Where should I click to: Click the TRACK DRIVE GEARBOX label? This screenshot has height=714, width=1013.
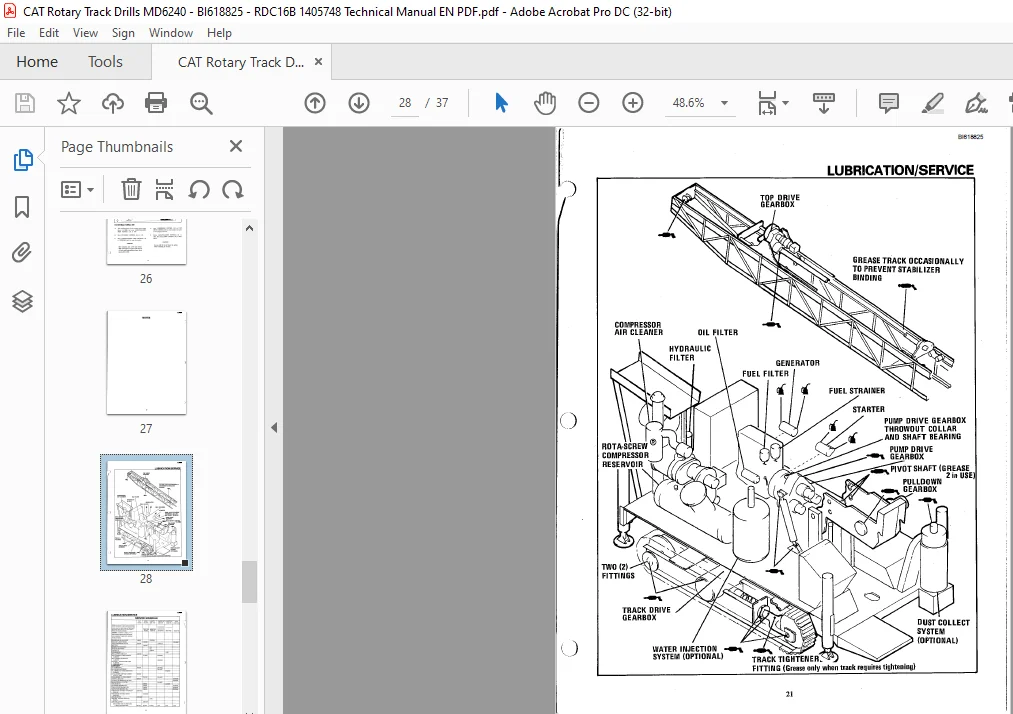(645, 614)
